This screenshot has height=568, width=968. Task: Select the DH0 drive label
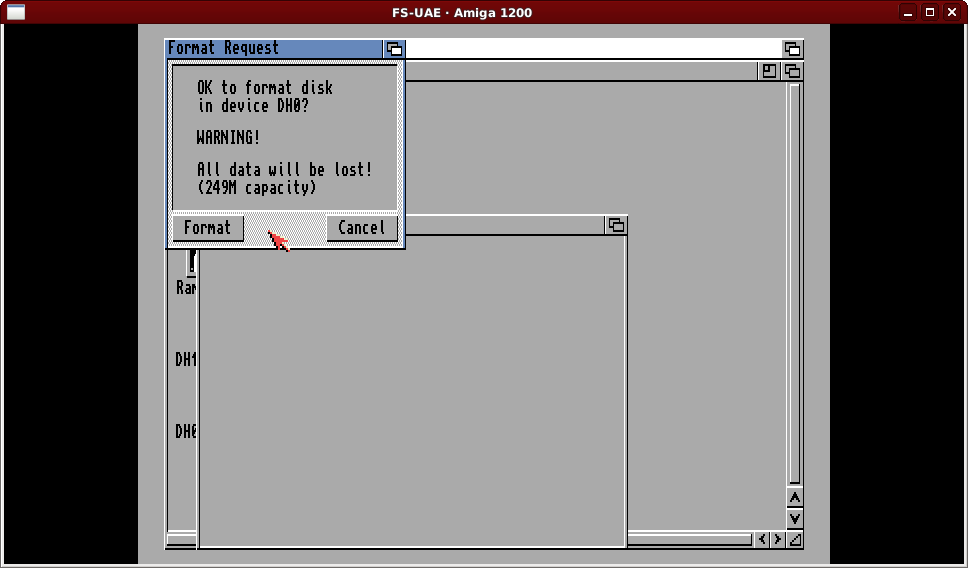tap(185, 431)
